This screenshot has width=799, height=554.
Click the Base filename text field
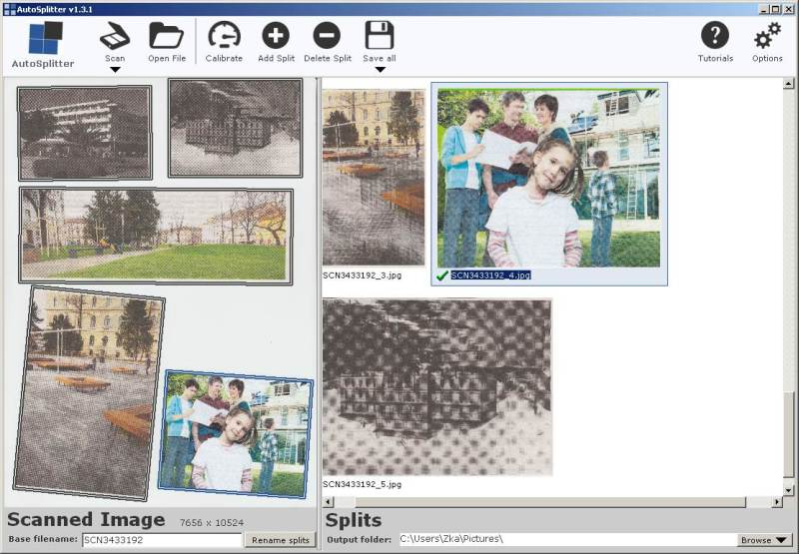(x=162, y=540)
